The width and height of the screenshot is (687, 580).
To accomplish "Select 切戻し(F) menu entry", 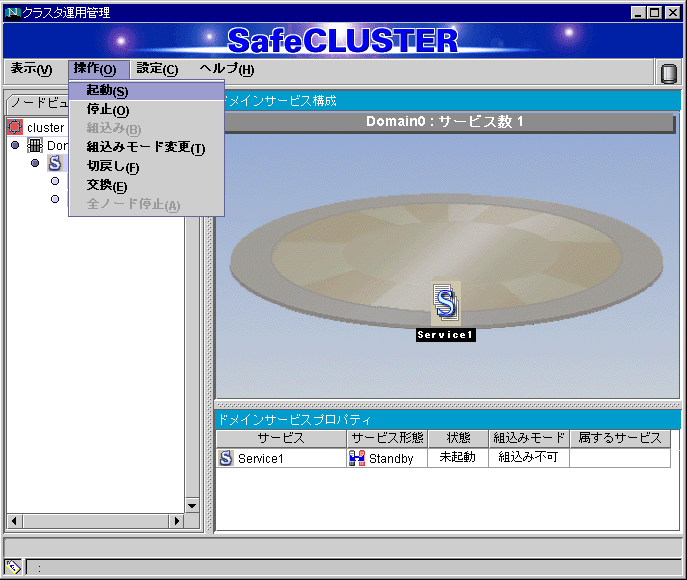I will click(113, 167).
